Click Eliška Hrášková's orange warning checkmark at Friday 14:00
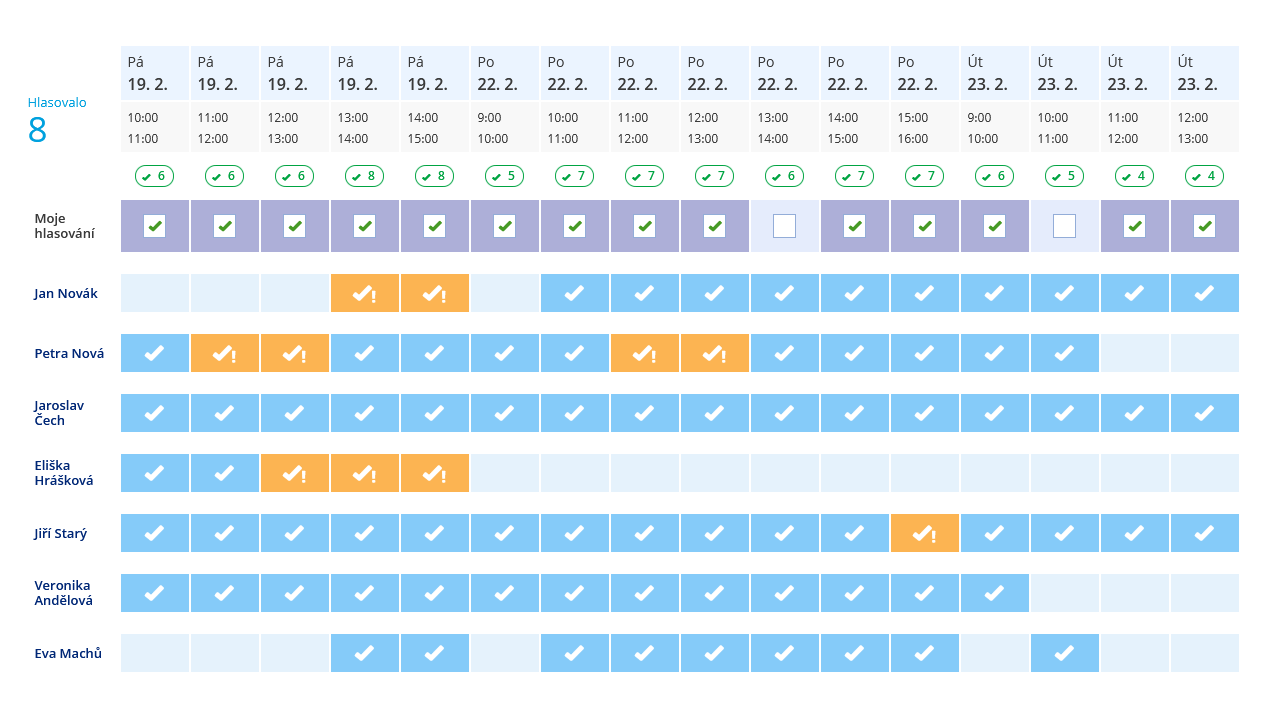1280x720 pixels. point(435,473)
